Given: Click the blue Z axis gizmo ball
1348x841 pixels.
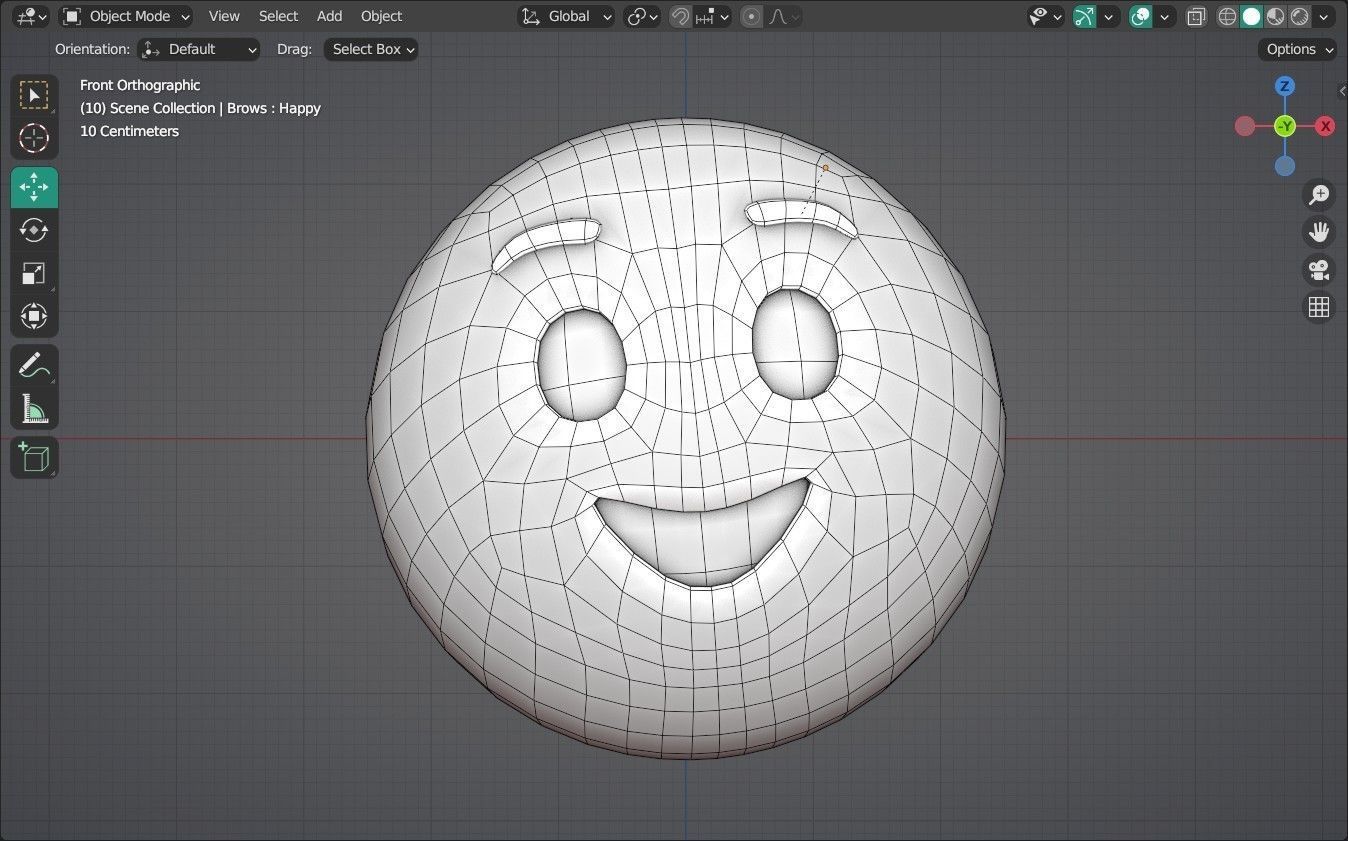Looking at the screenshot, I should [x=1285, y=86].
